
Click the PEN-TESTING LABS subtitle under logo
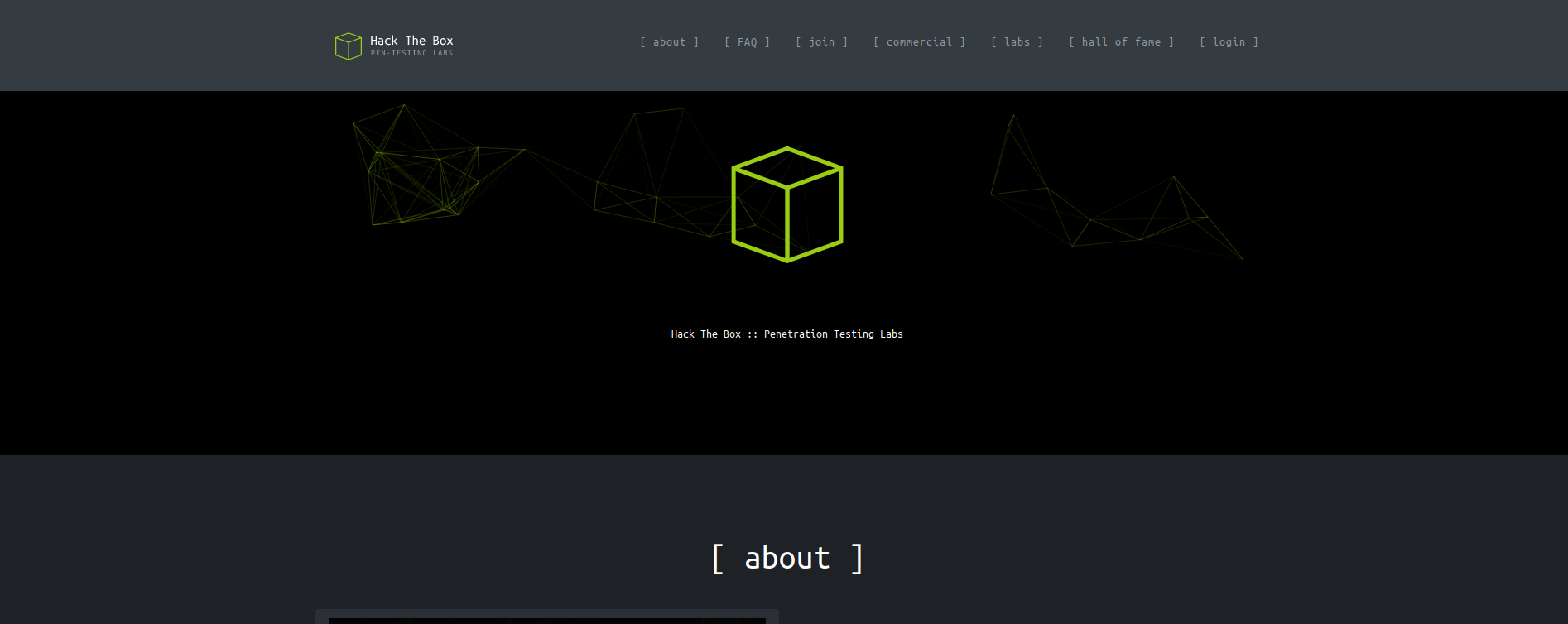pos(411,54)
